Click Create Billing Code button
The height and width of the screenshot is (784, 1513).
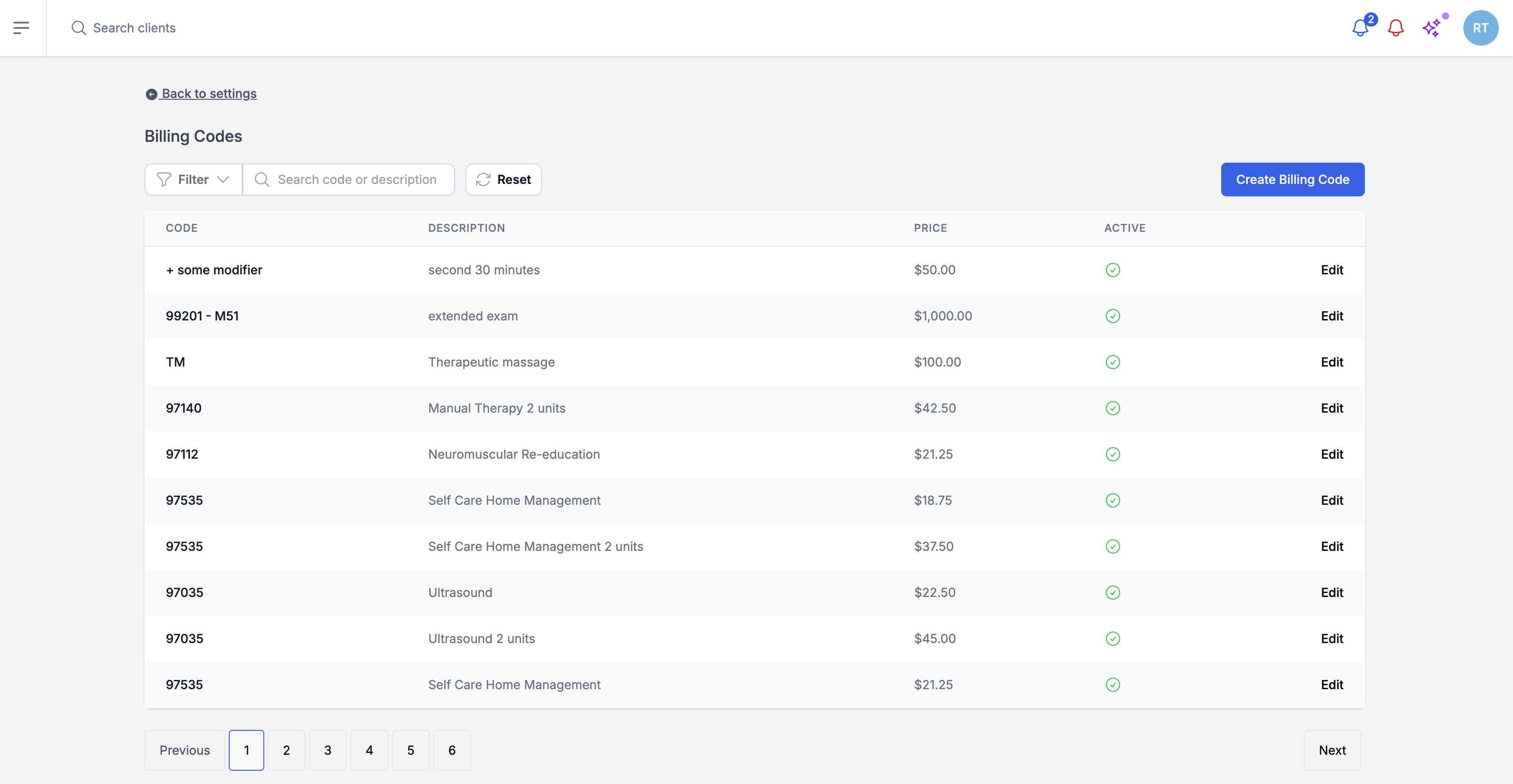(x=1292, y=179)
